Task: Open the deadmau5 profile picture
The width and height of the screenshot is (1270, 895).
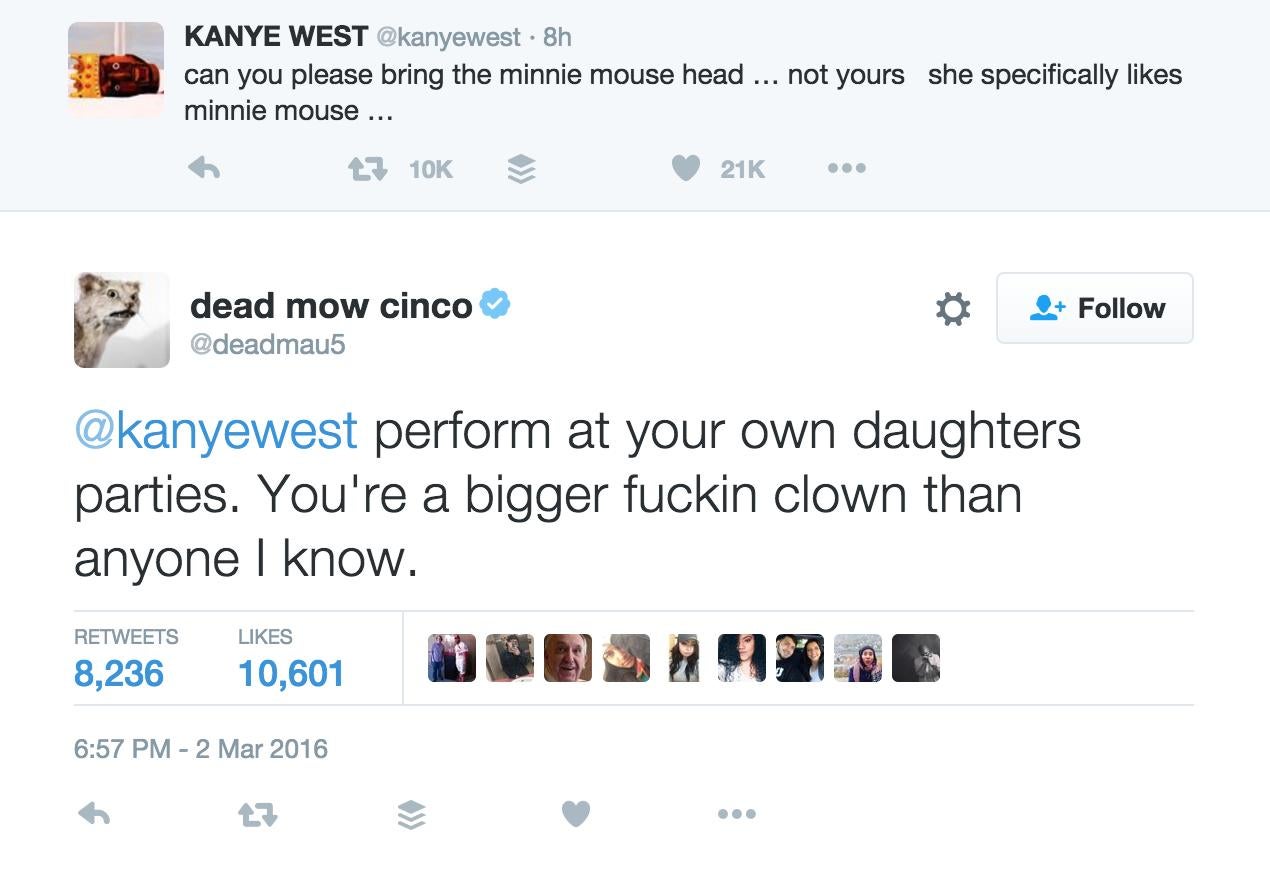Action: point(122,320)
